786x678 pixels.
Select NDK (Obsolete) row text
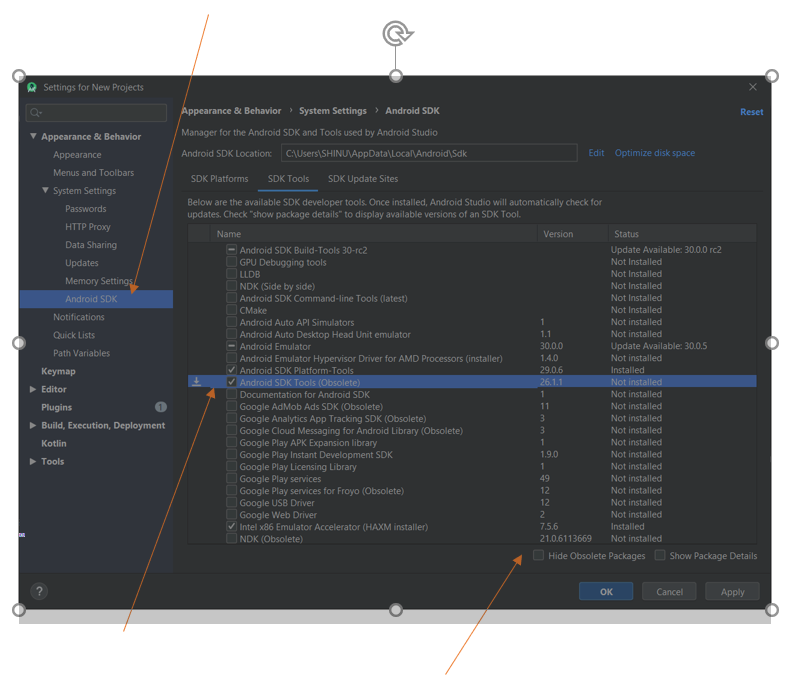[271, 539]
